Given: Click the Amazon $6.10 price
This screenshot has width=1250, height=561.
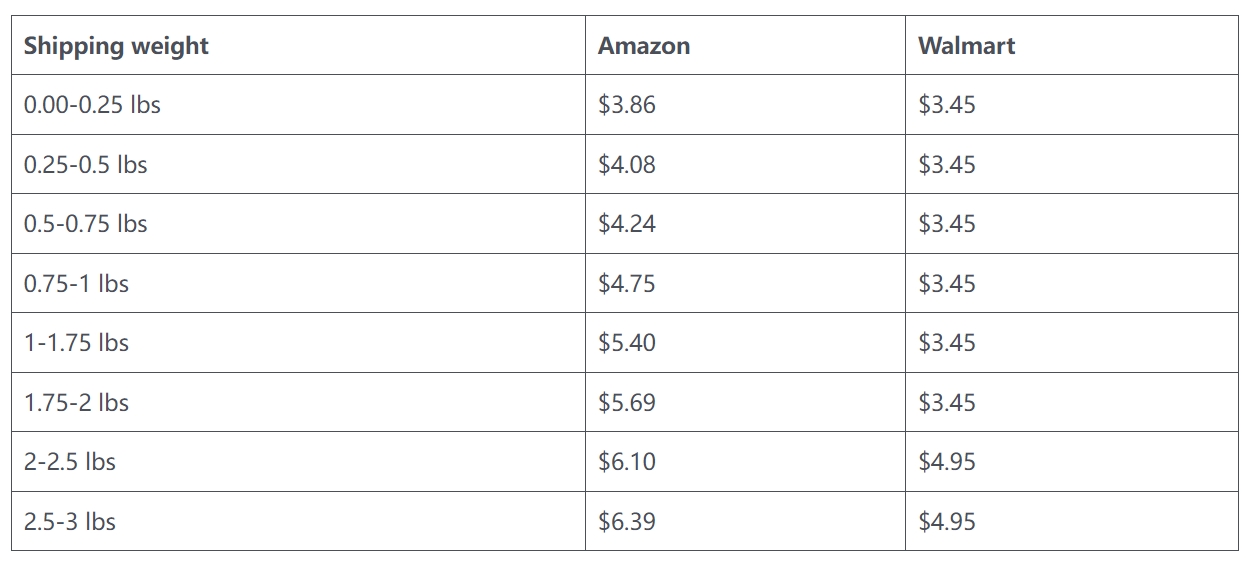Looking at the screenshot, I should coord(627,461).
